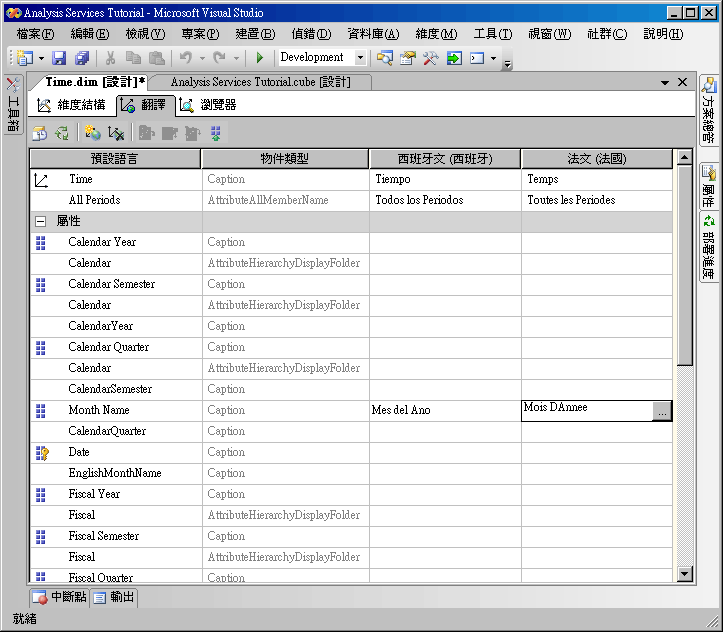The width and height of the screenshot is (723, 632).
Task: Click the Redo arrow icon
Action: pos(220,58)
